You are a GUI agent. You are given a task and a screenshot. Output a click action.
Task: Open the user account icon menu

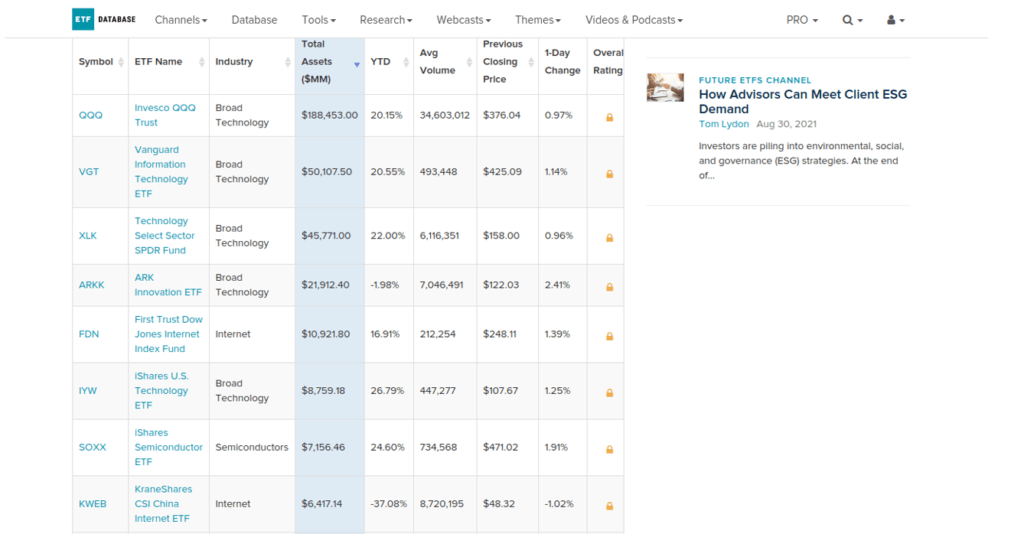point(895,20)
